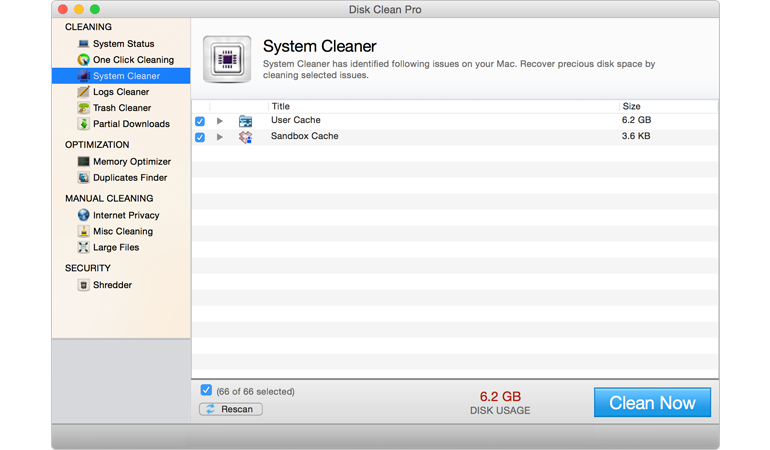The width and height of the screenshot is (770, 450).
Task: Open the Internet Privacy globe icon
Action: pos(84,215)
